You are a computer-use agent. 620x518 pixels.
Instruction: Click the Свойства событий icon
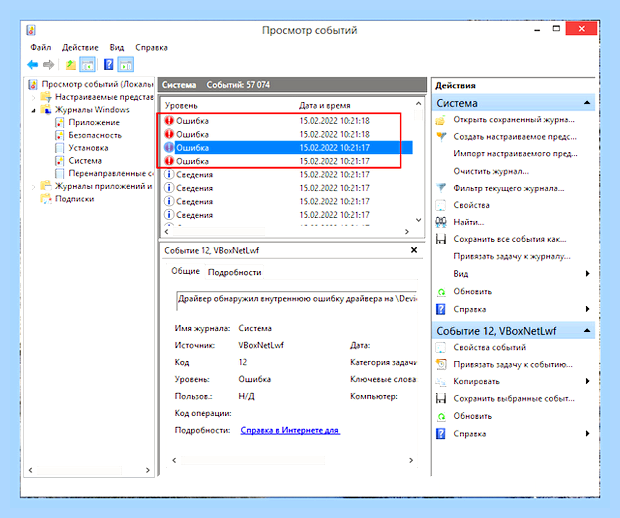click(x=440, y=348)
